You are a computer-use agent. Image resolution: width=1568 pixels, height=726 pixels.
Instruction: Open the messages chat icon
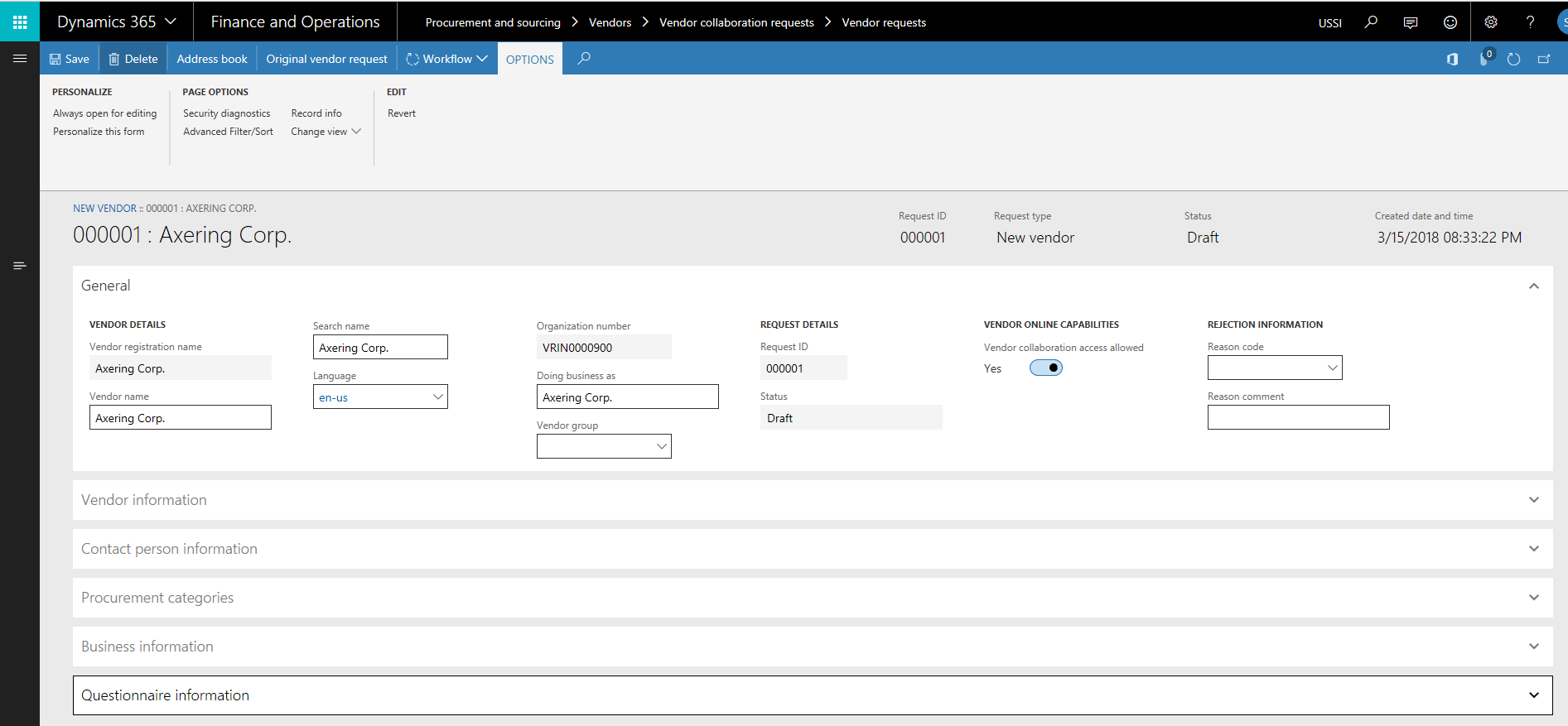pos(1410,22)
